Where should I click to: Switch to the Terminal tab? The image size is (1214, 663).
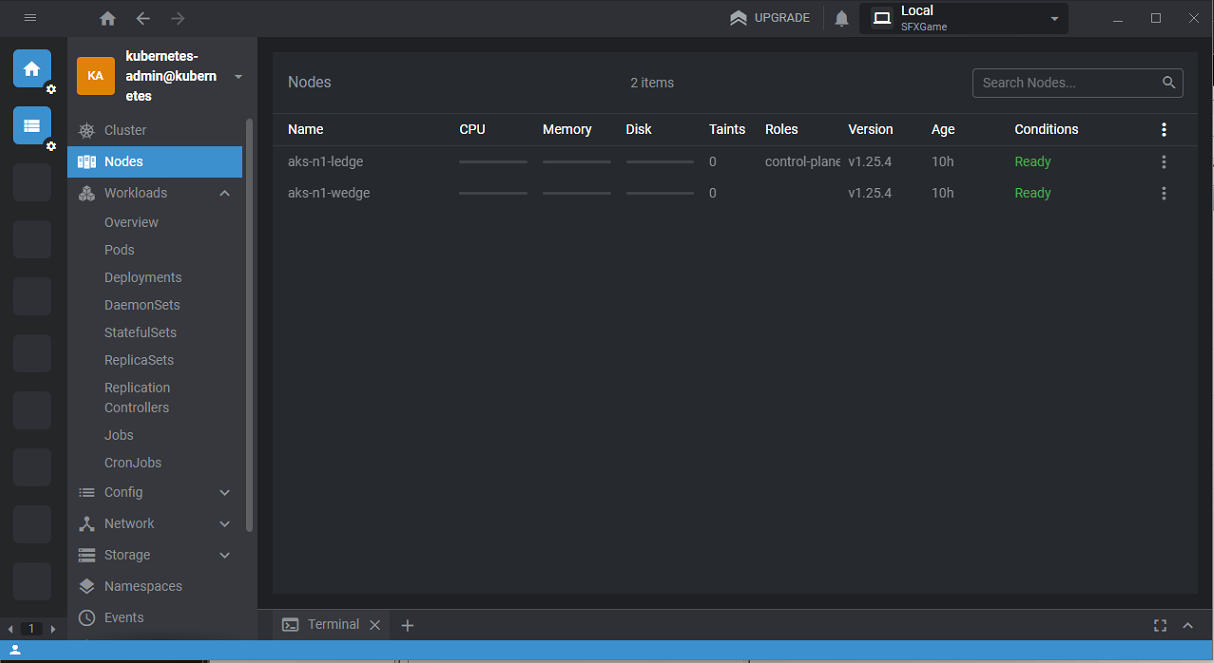pos(333,624)
